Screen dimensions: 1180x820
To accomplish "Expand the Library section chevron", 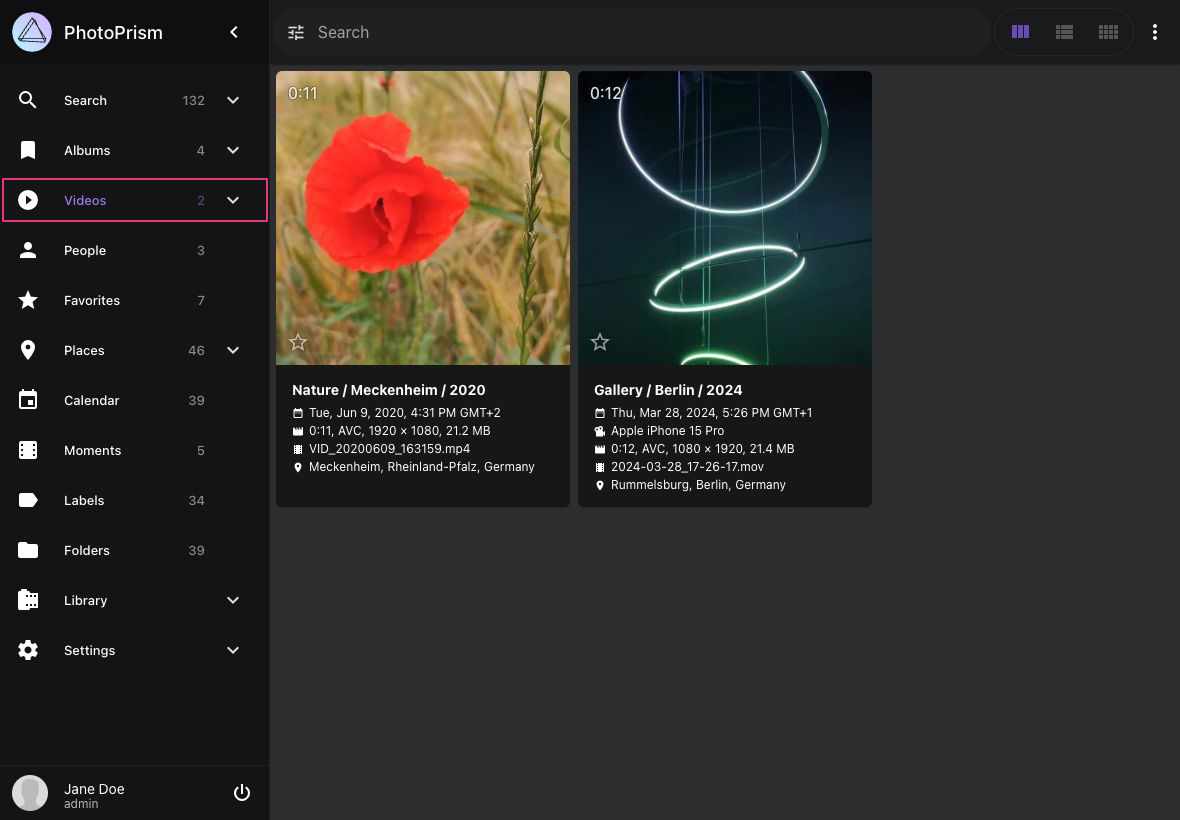I will [233, 600].
